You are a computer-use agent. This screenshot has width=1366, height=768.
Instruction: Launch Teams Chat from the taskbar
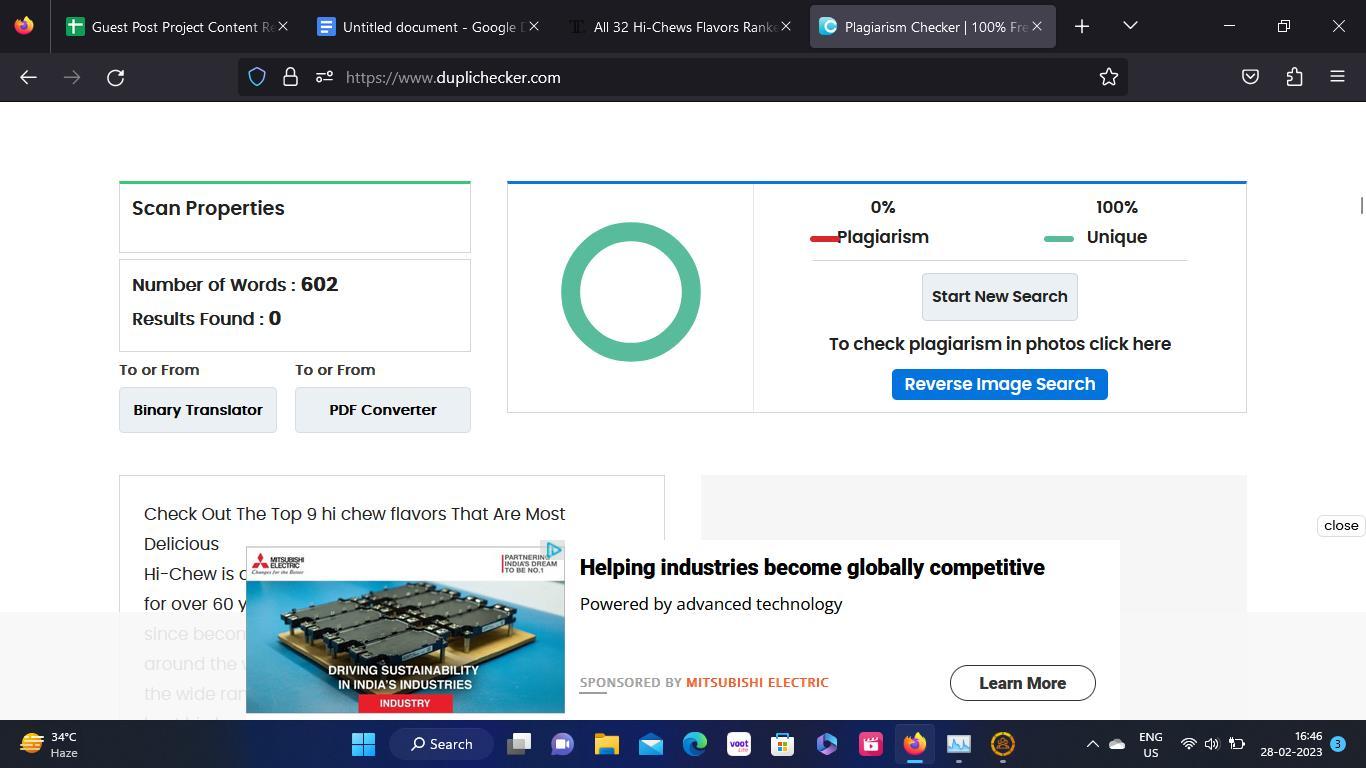coord(562,744)
